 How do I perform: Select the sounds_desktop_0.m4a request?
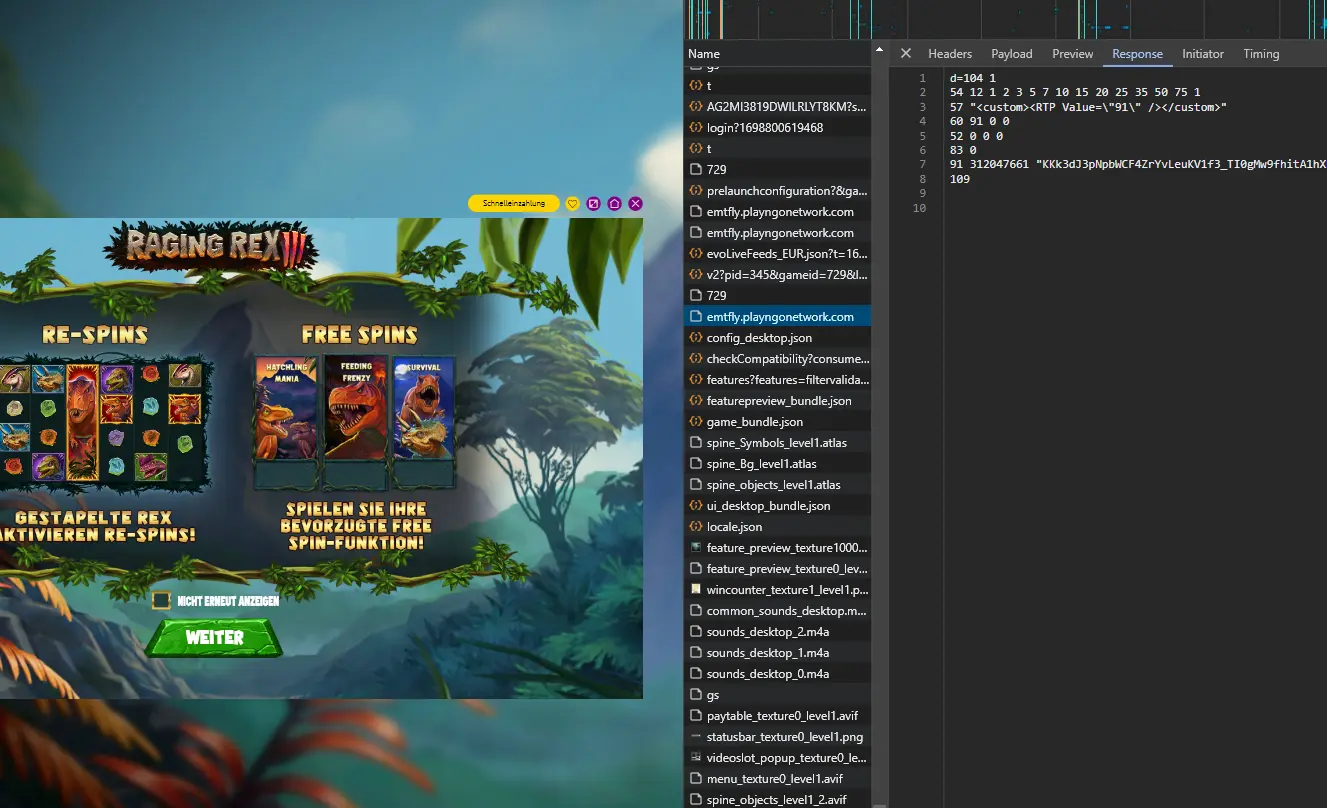(x=778, y=673)
